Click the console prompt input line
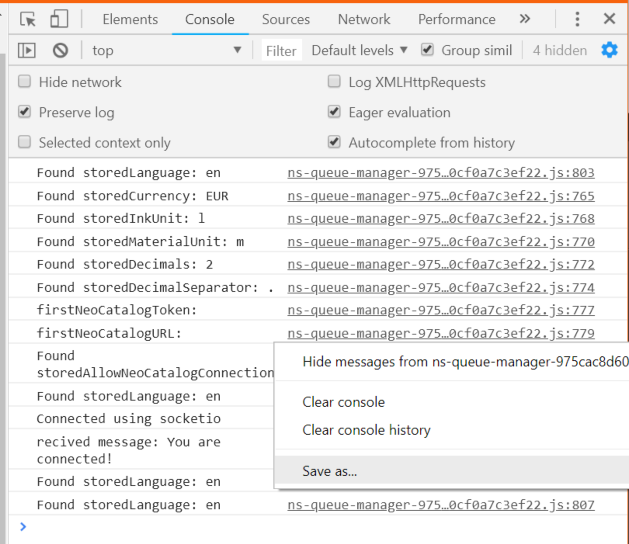 [321, 527]
